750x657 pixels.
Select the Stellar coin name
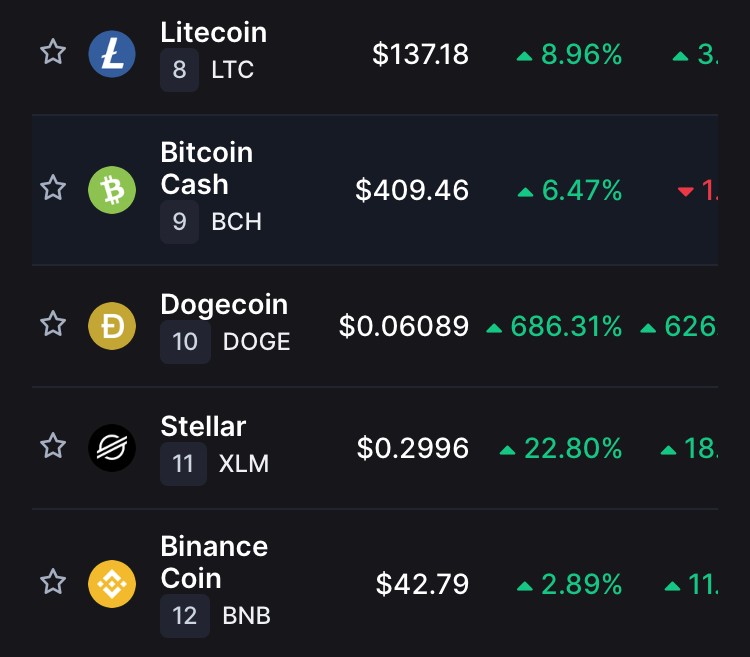click(203, 426)
